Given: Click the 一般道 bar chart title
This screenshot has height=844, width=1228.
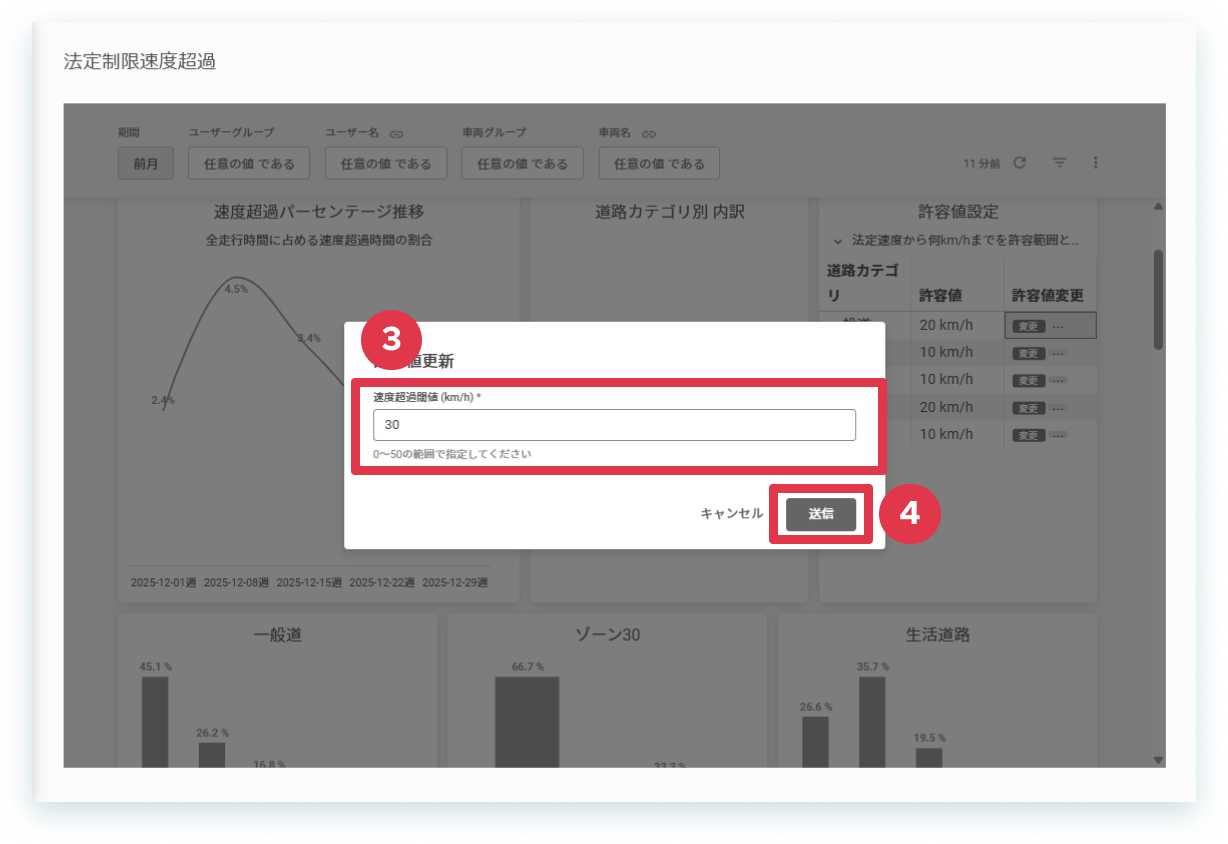Looking at the screenshot, I should (278, 635).
